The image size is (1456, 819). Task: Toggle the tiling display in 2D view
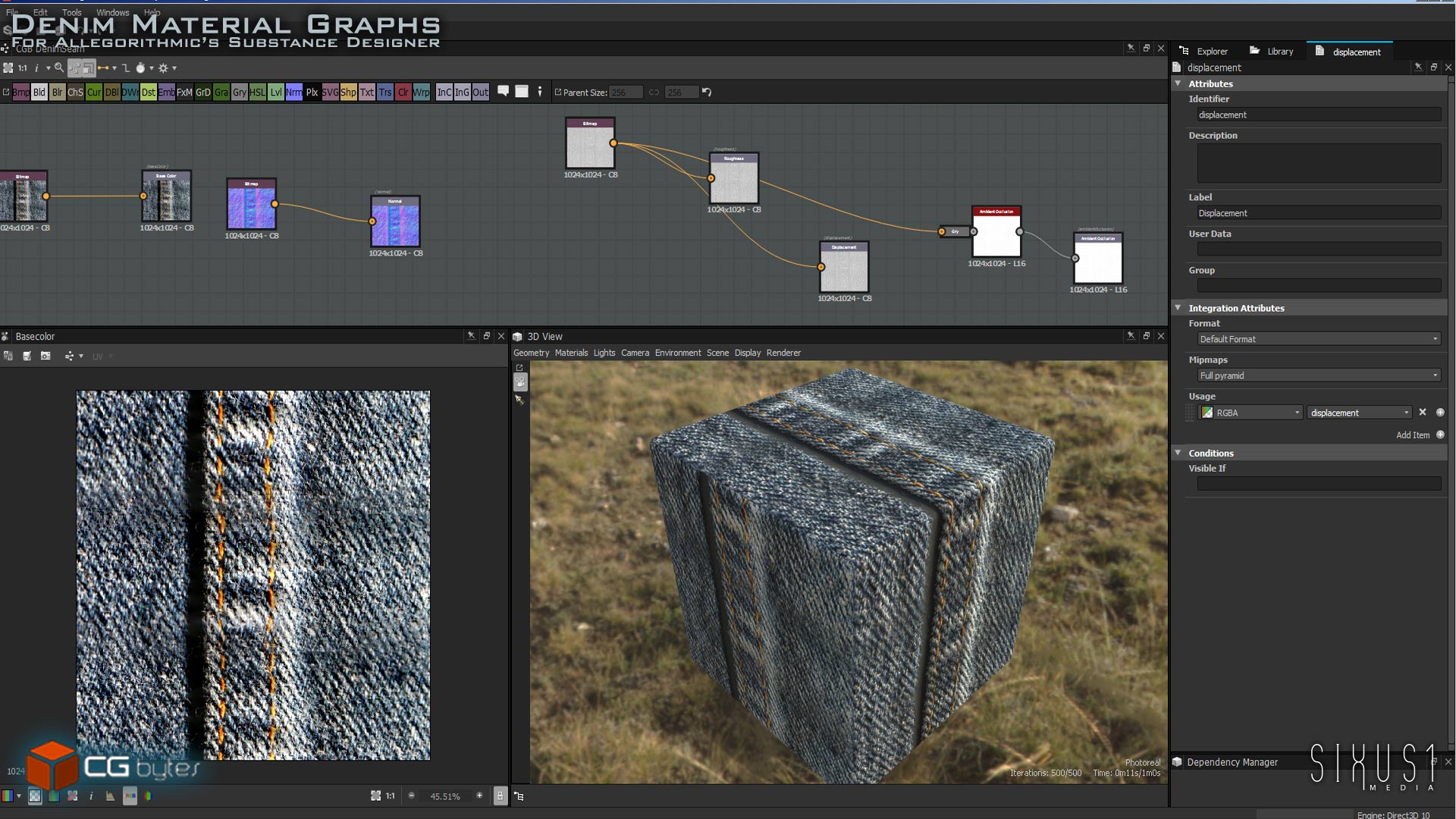pyautogui.click(x=72, y=796)
